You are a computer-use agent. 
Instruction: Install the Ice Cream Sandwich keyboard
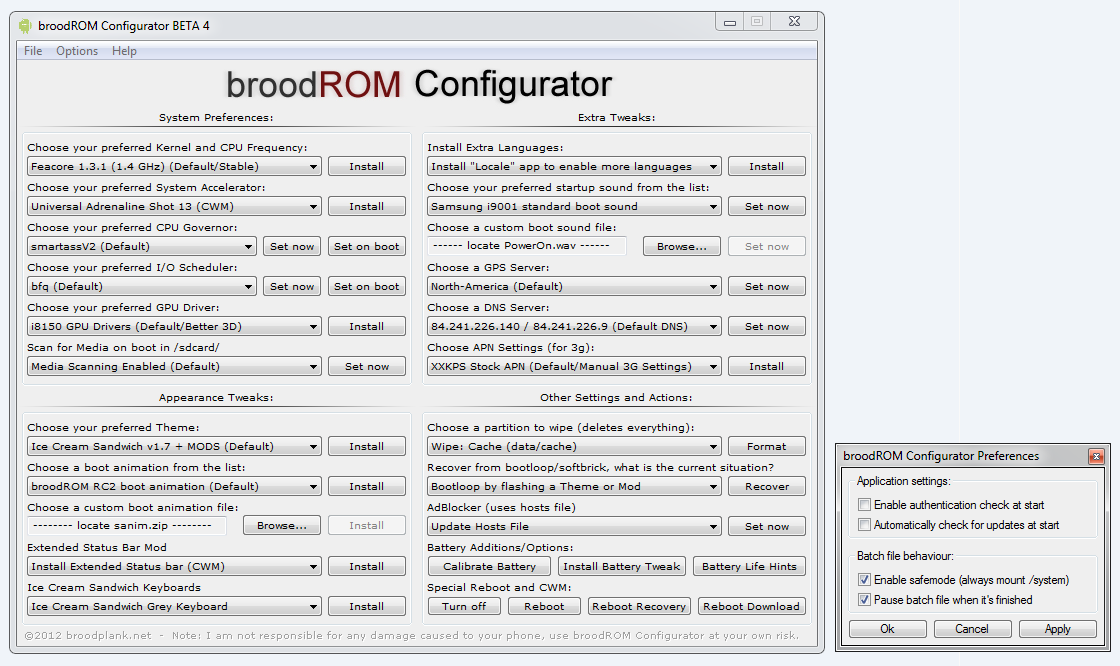click(x=366, y=607)
